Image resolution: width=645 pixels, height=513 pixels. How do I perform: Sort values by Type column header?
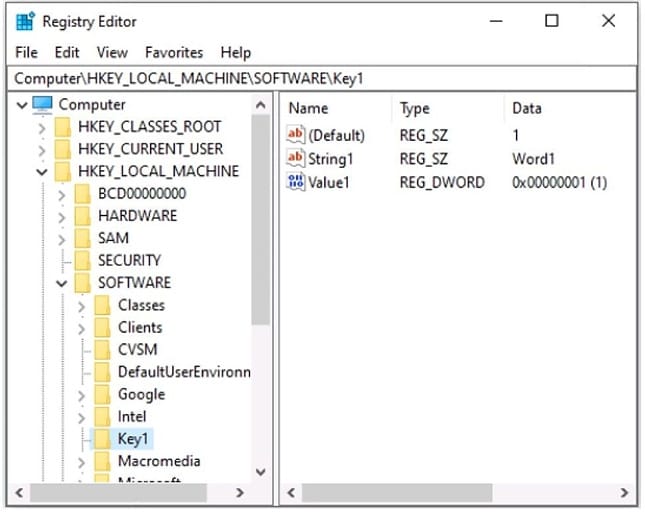[414, 108]
